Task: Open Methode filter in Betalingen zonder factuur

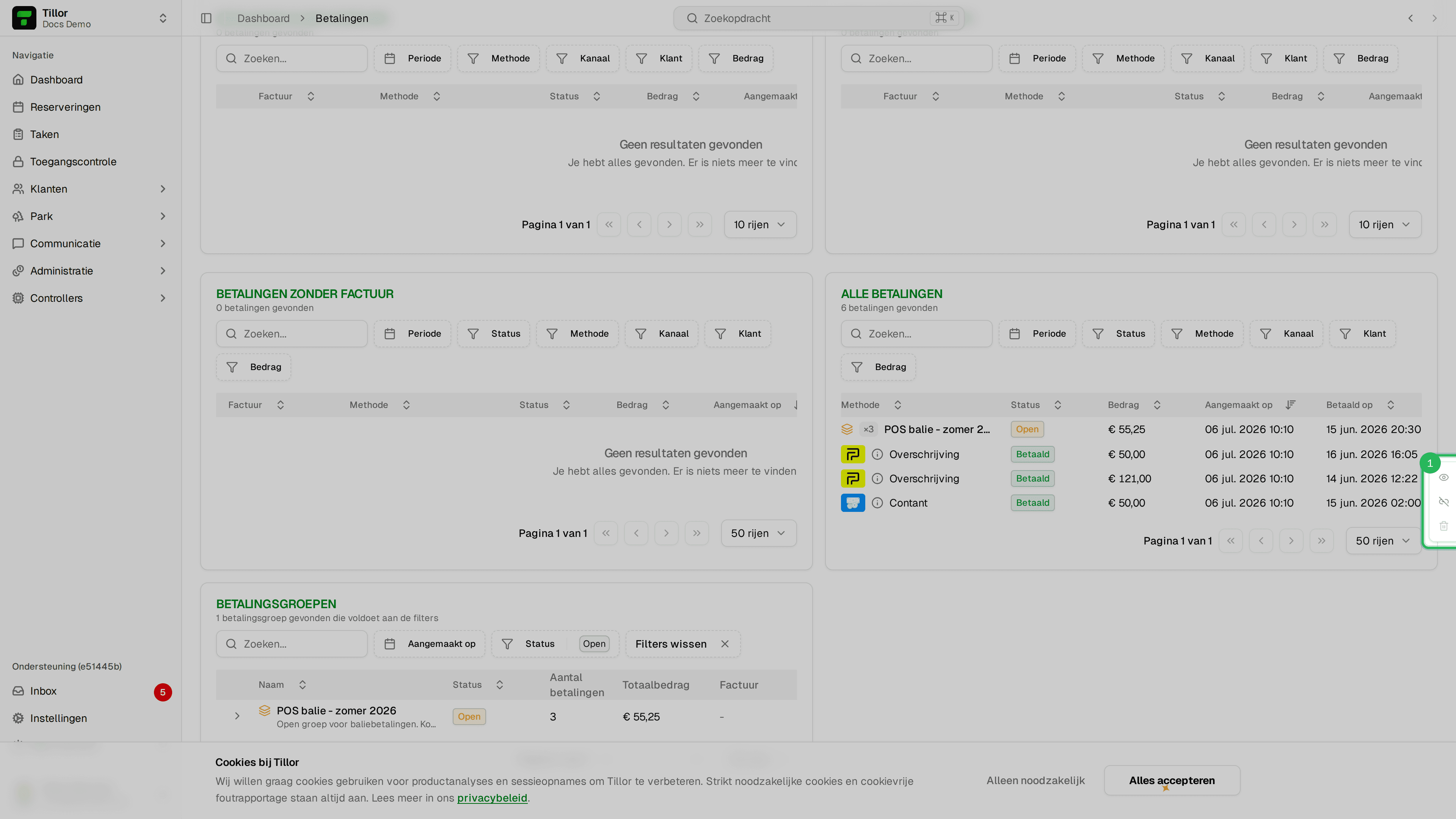Action: point(577,334)
